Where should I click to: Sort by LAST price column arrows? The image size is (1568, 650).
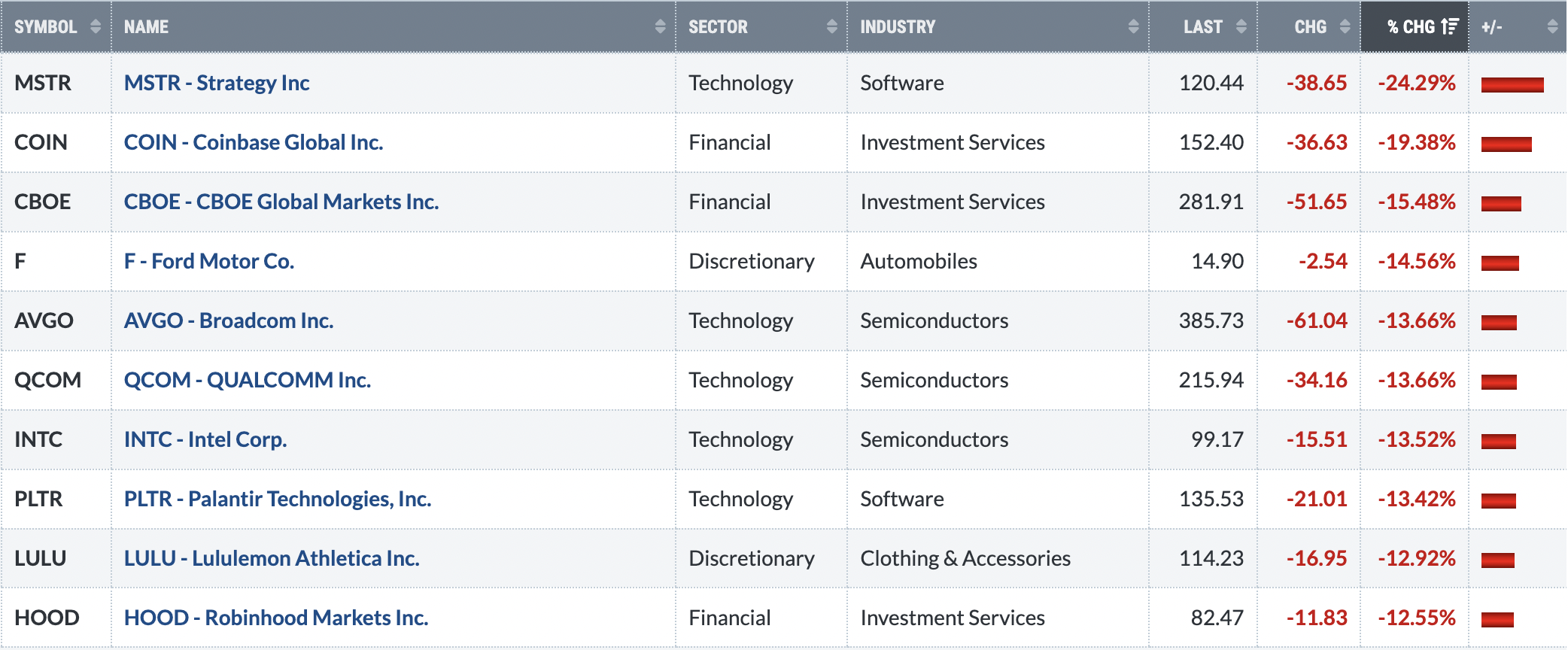pos(1241,26)
